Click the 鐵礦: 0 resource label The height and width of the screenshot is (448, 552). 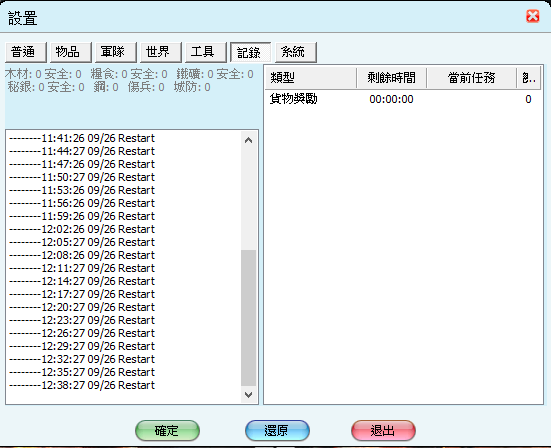195,74
